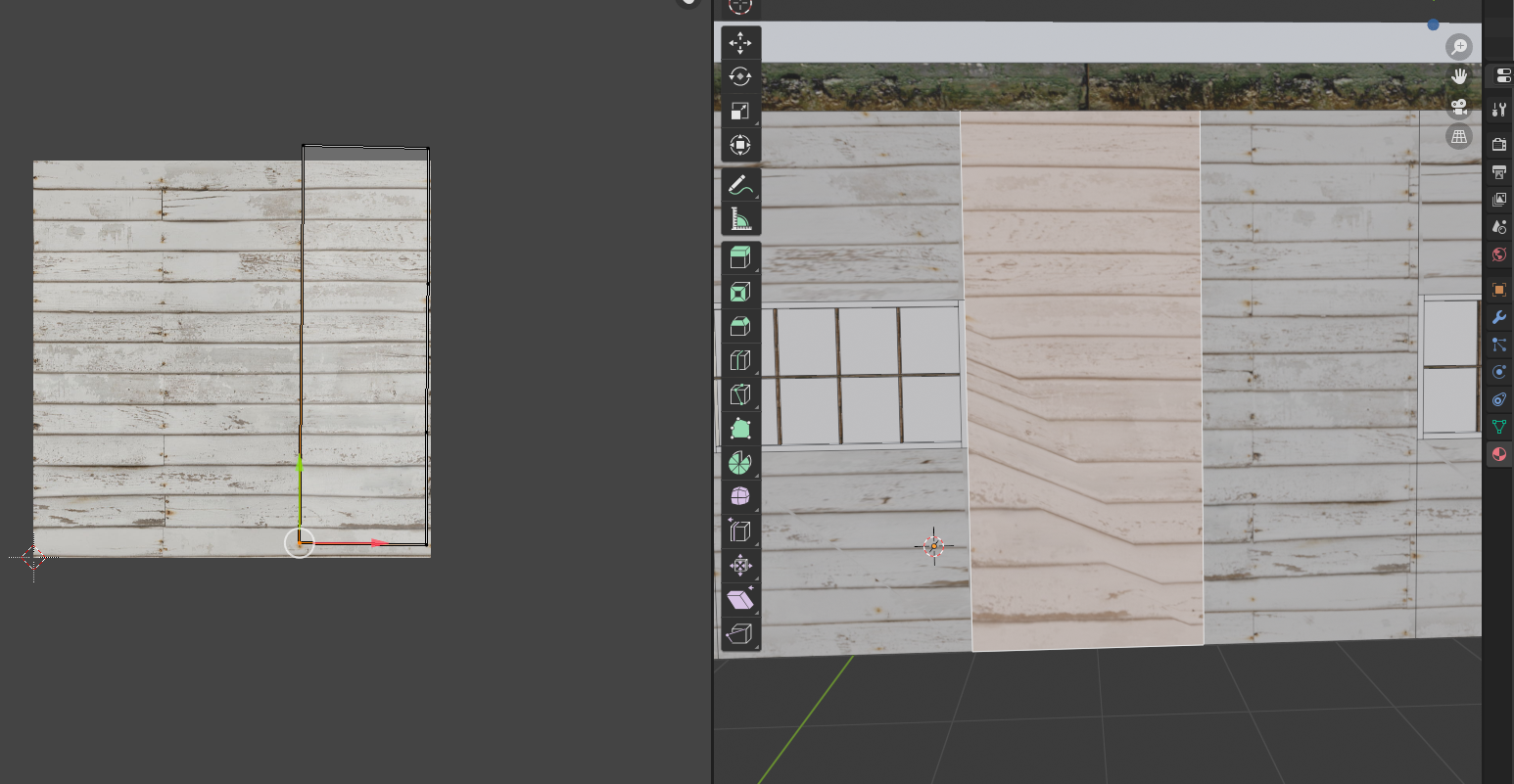The height and width of the screenshot is (784, 1514).
Task: Toggle camera view with the camera button
Action: (x=1459, y=107)
